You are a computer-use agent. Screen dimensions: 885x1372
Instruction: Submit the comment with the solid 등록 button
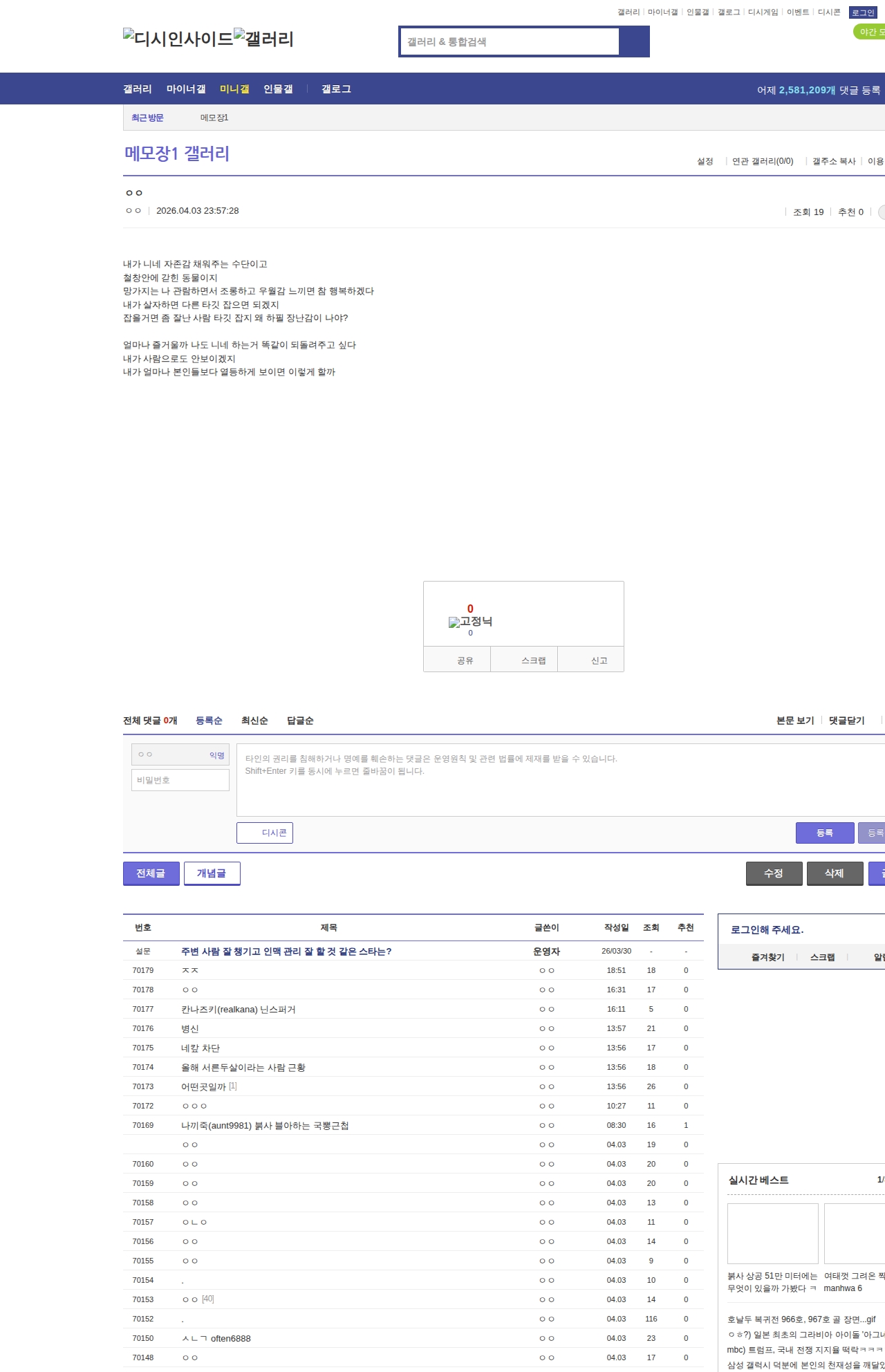pyautogui.click(x=825, y=833)
